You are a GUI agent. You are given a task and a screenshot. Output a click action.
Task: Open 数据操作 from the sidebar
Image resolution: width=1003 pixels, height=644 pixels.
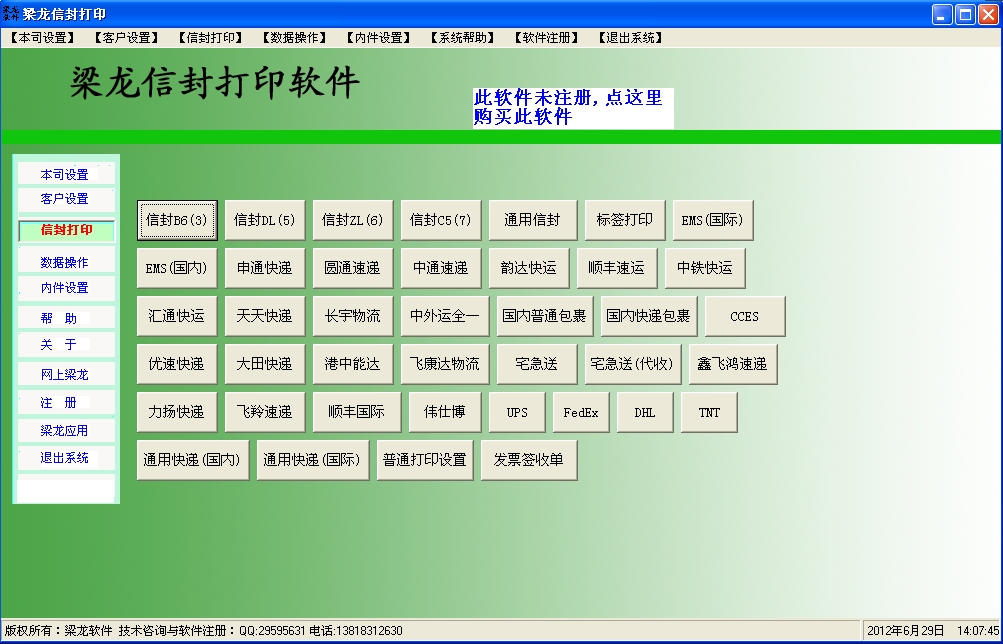[x=66, y=262]
